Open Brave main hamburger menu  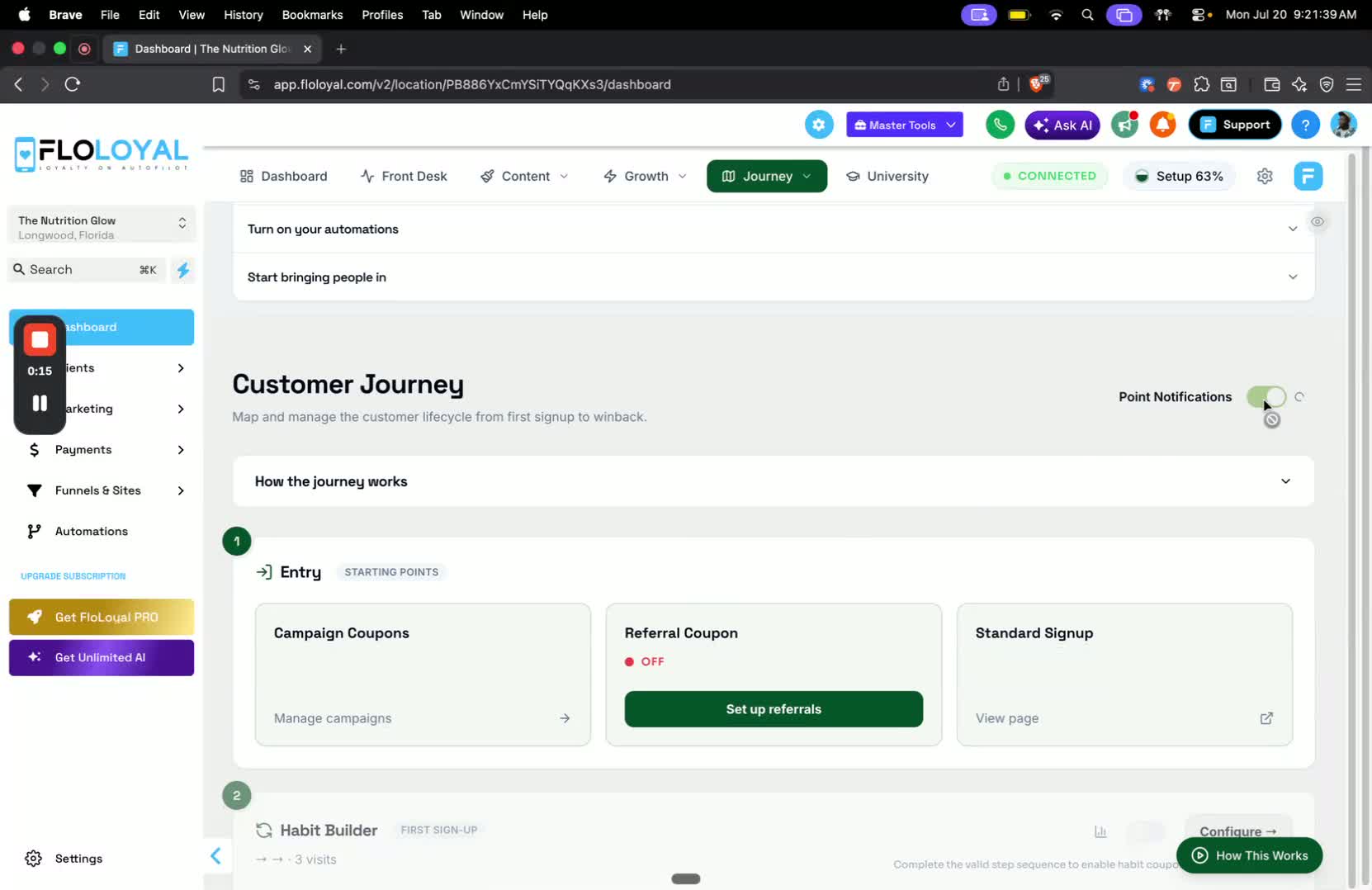pyautogui.click(x=1354, y=84)
